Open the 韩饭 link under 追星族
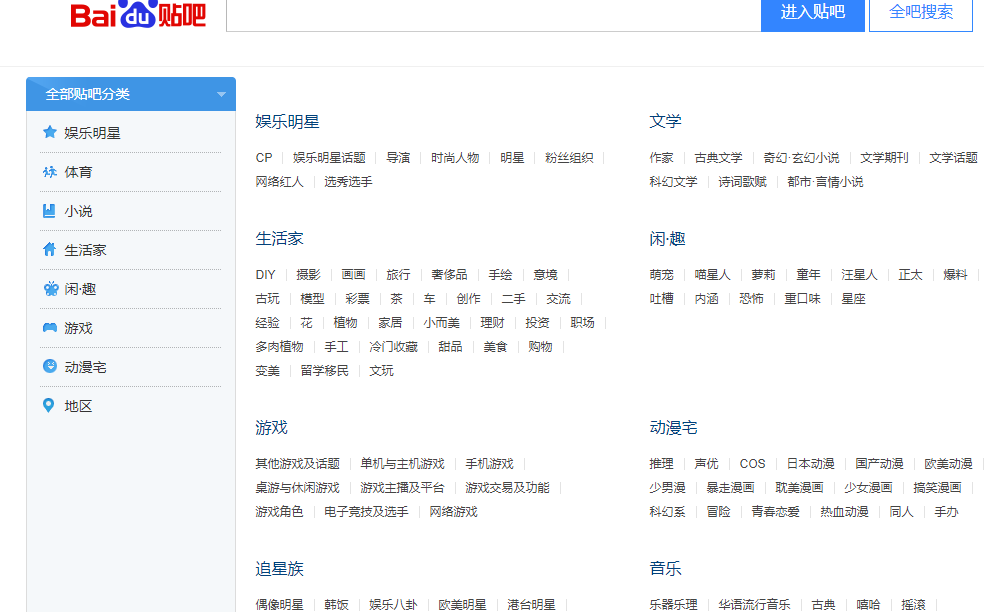 coord(337,604)
